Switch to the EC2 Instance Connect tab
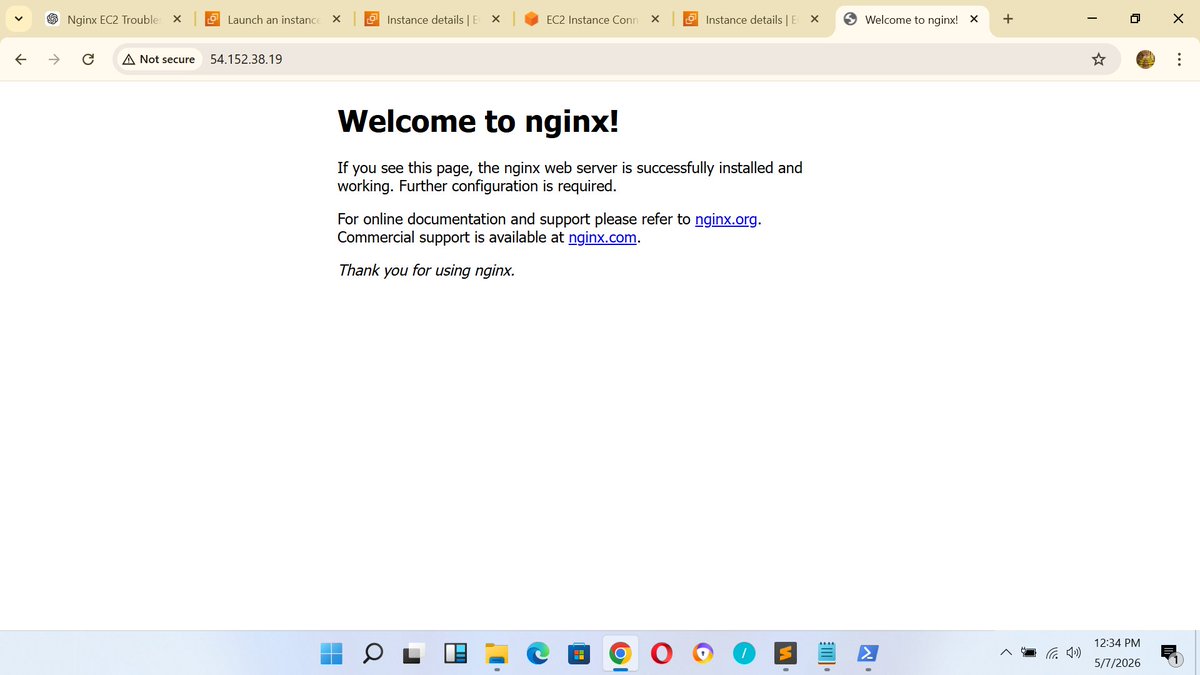The image size is (1200, 675). coord(591,19)
